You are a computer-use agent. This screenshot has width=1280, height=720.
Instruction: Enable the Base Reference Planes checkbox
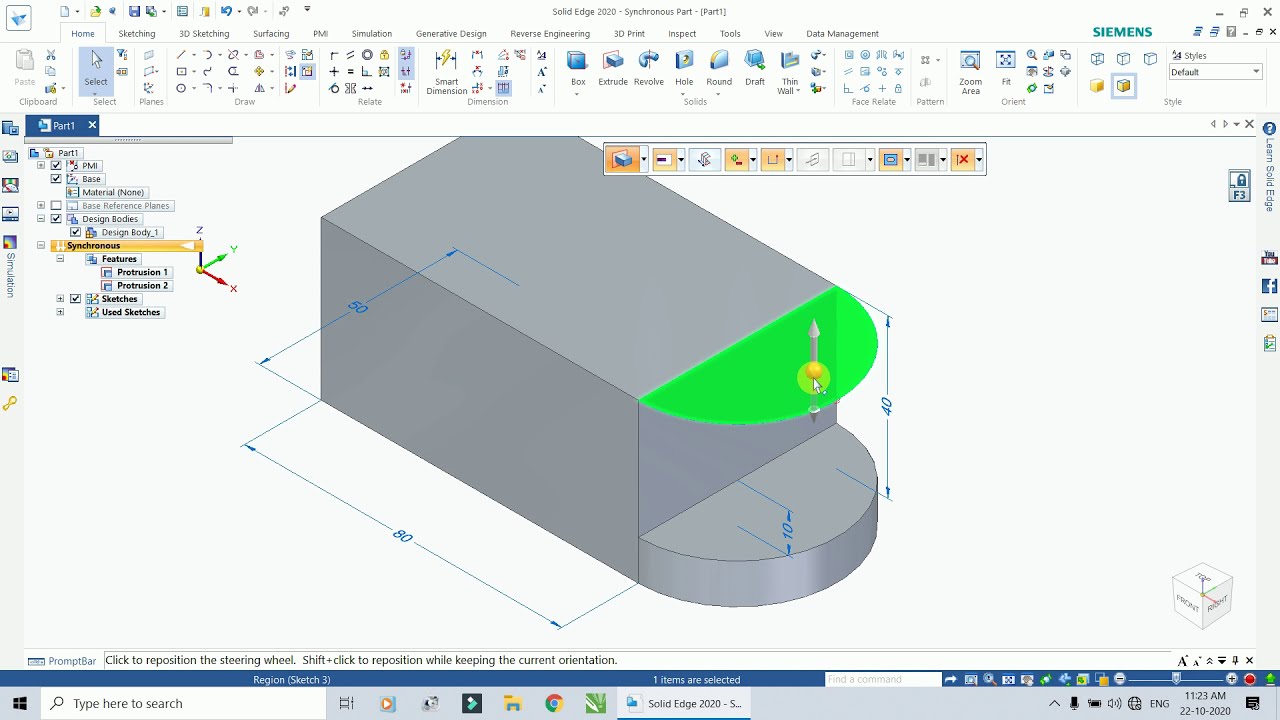(56, 206)
